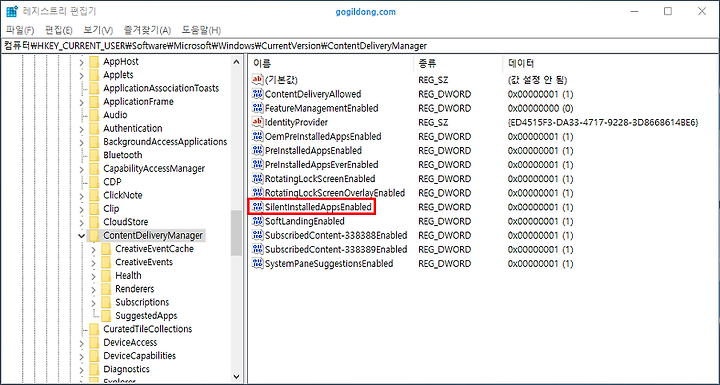Expand the Subscriptions subkey
720x385 pixels.
point(94,302)
